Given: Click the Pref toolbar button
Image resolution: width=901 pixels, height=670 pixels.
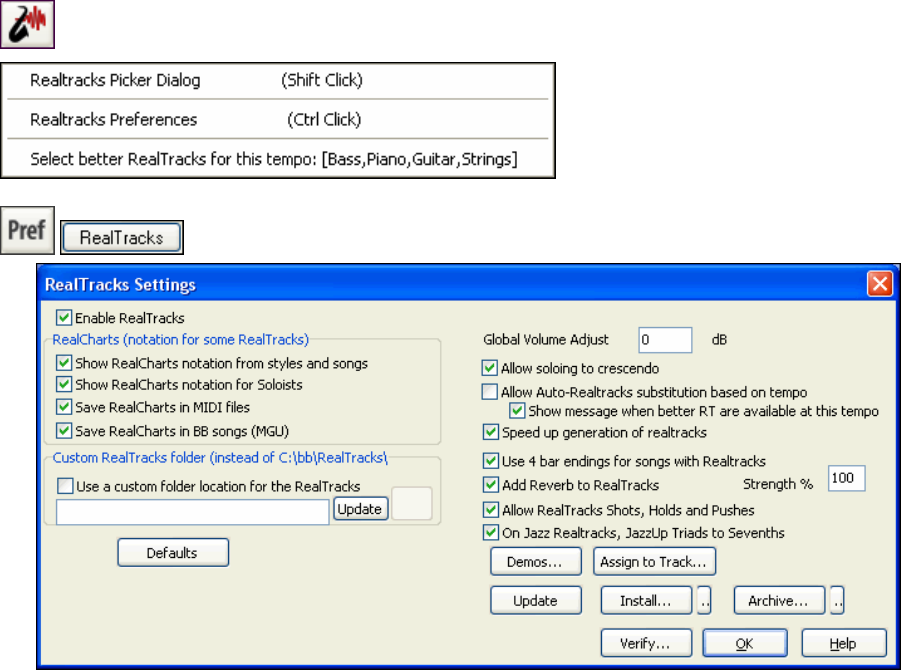Looking at the screenshot, I should [27, 230].
